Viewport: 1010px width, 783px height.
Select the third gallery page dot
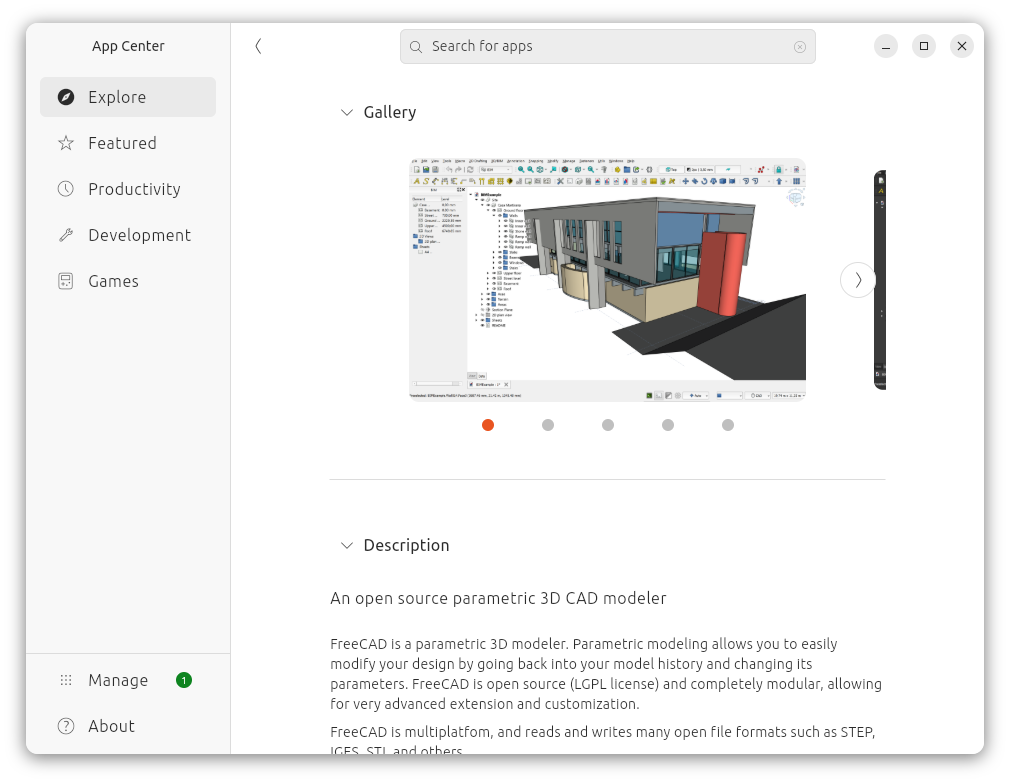[x=607, y=425]
